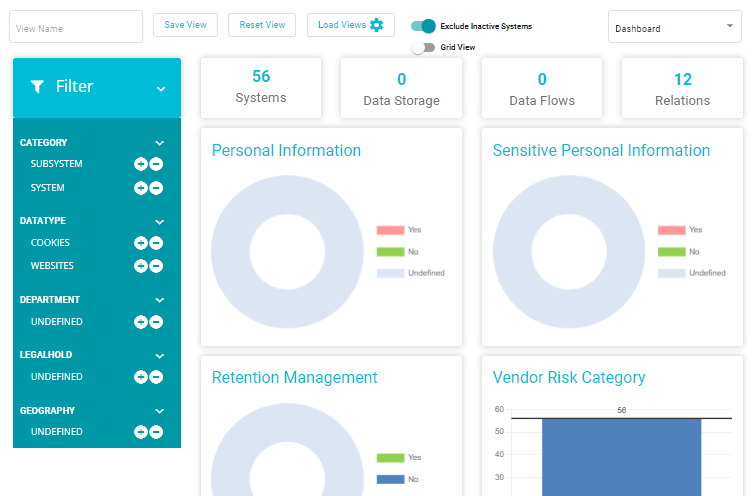This screenshot has width=752, height=496.
Task: Collapse the CATEGORY filter section
Action: click(160, 143)
